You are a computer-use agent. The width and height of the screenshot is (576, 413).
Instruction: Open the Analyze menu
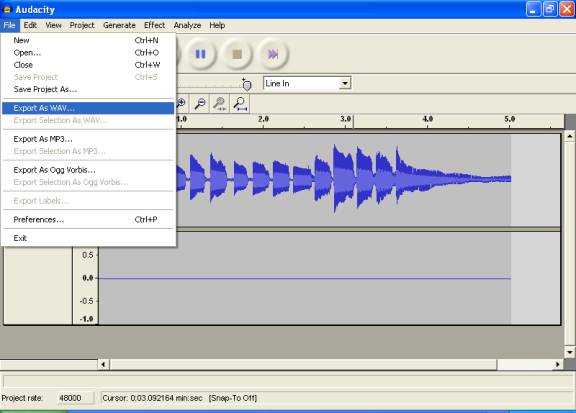(187, 25)
